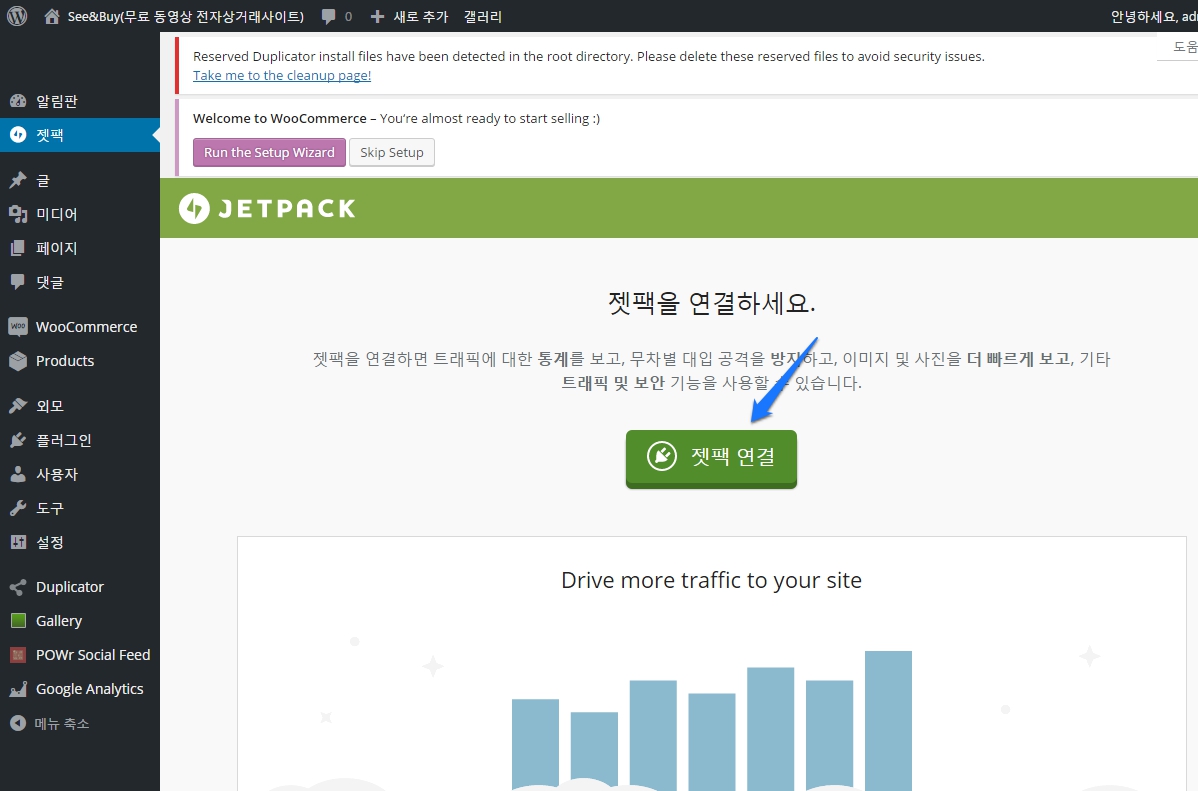This screenshot has width=1198, height=791.
Task: Click the plus icon for 새로 추가
Action: pyautogui.click(x=377, y=16)
